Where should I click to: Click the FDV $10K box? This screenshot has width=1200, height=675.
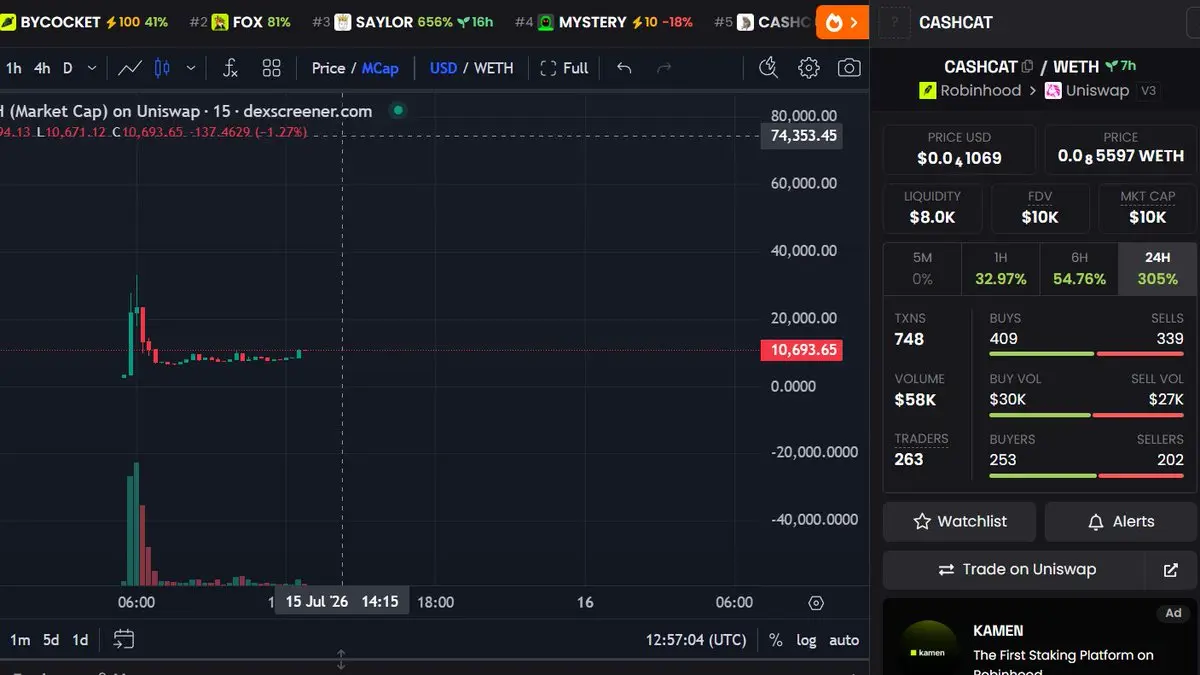[x=1040, y=208]
